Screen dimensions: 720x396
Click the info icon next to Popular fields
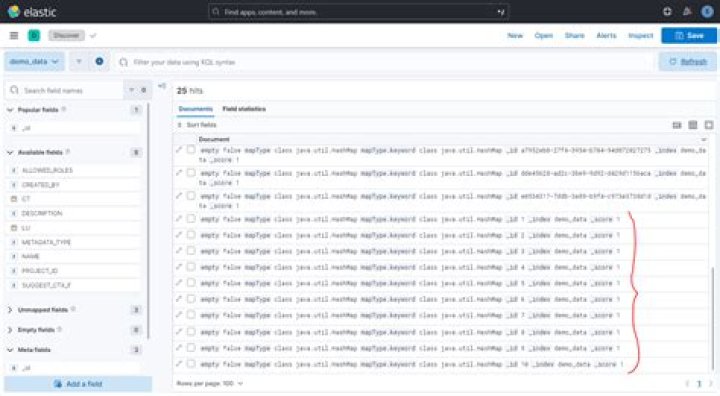click(x=64, y=109)
